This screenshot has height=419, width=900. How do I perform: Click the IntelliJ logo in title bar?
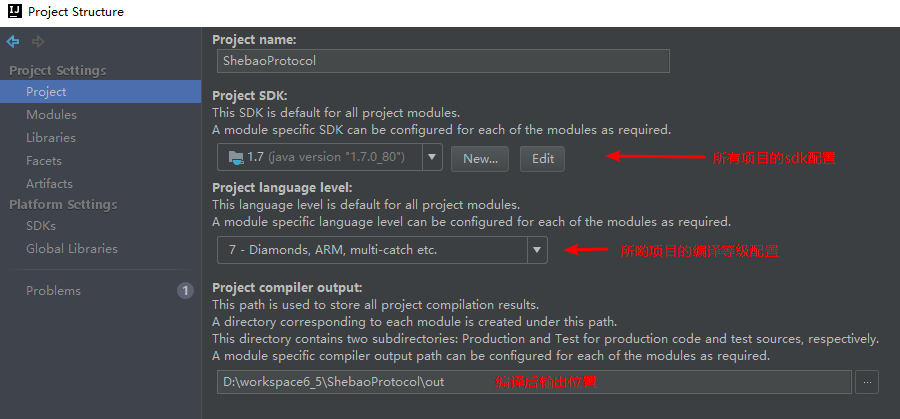point(12,12)
